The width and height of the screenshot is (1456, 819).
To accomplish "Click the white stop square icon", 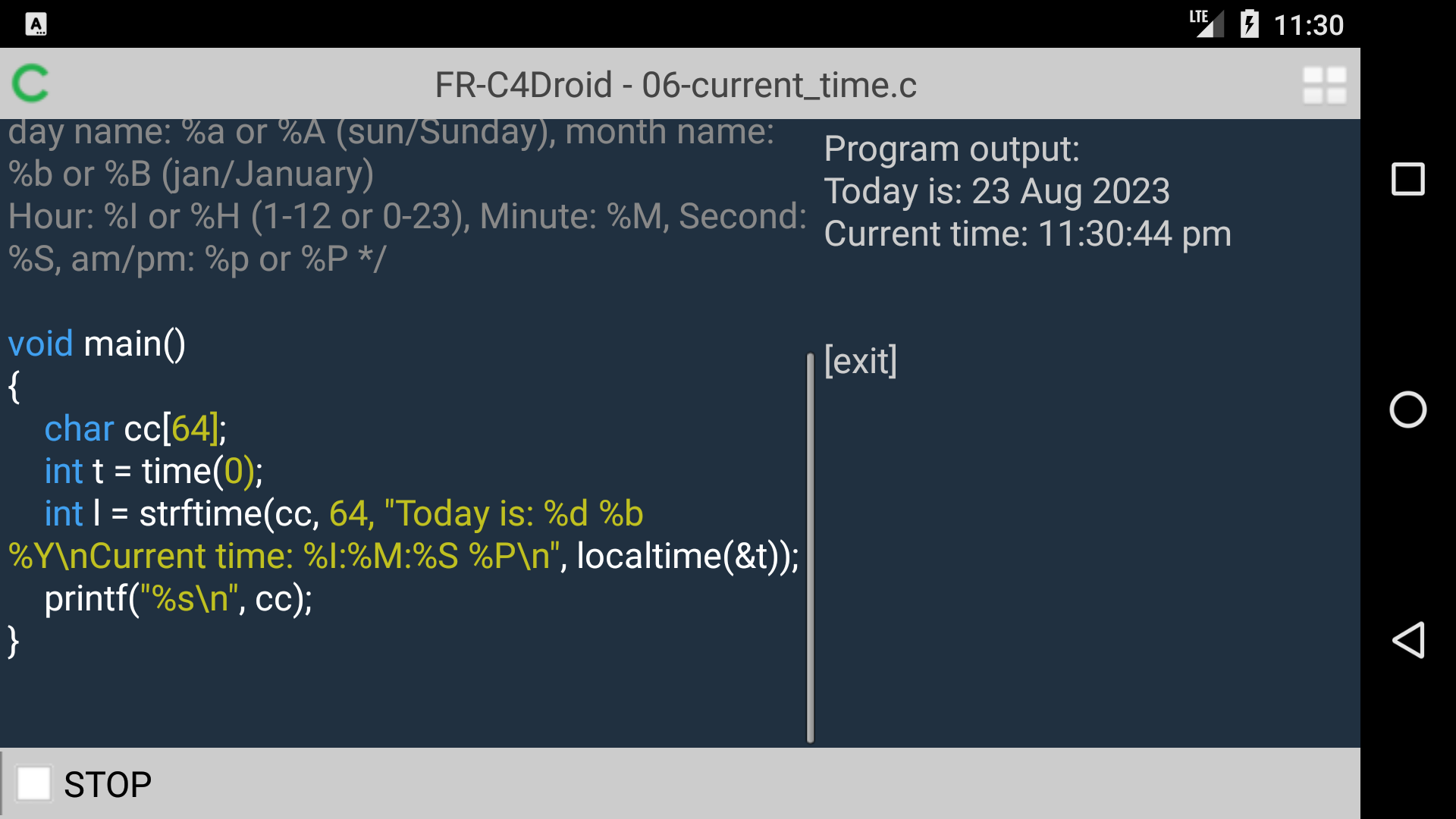I will tap(34, 783).
